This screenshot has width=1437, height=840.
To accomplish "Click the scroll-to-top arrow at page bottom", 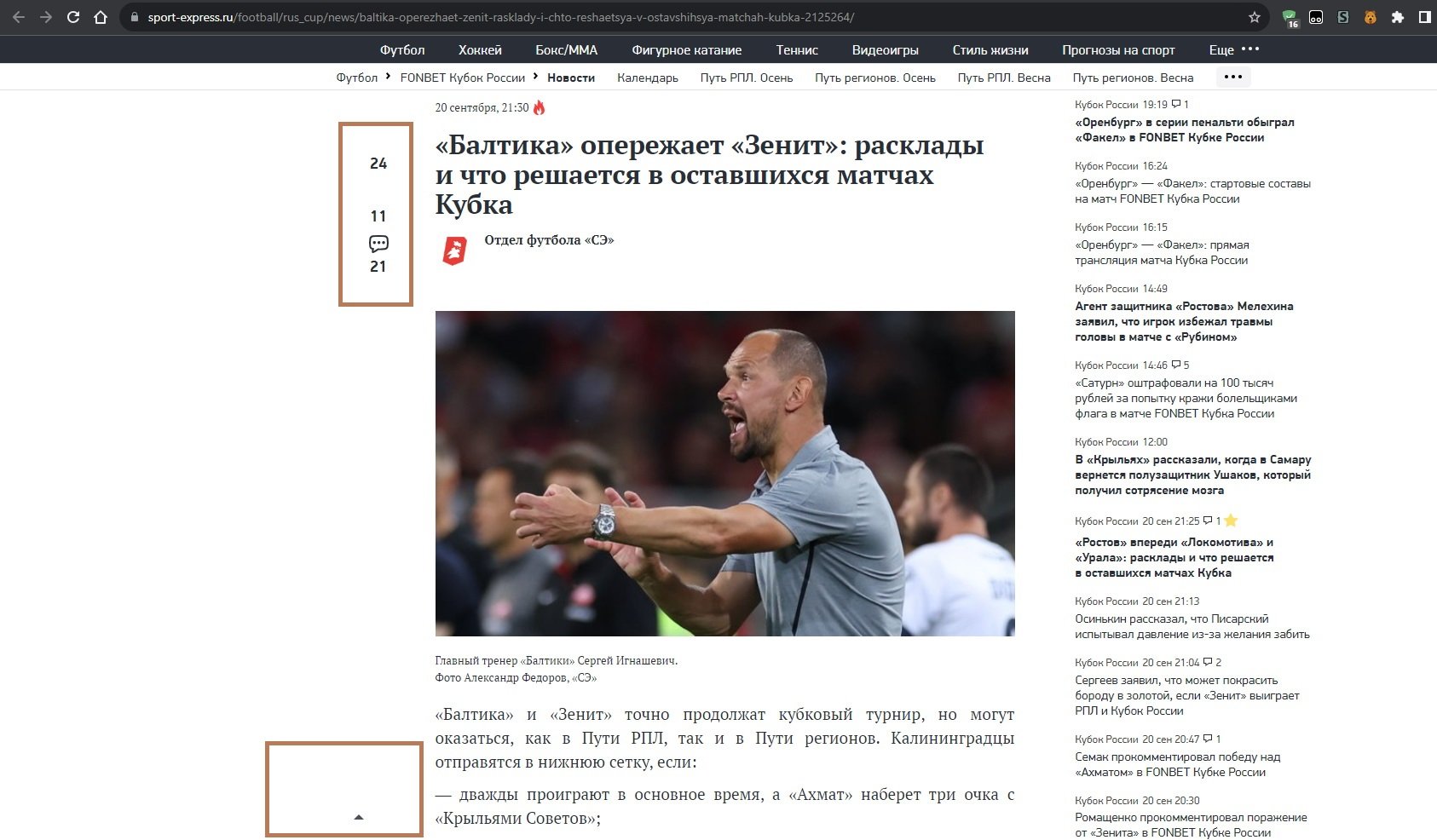I will tap(359, 816).
